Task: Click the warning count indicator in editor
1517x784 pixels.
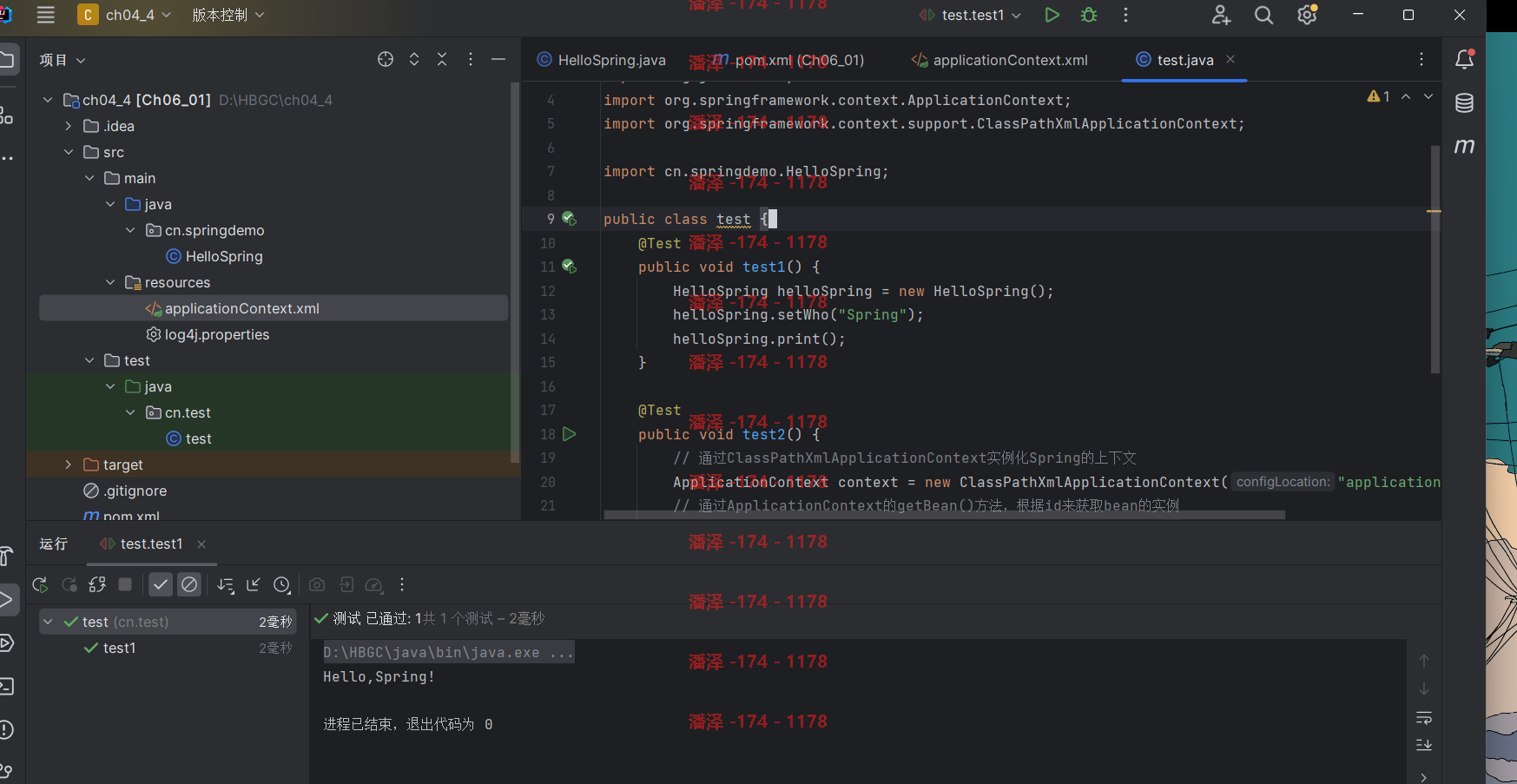Action: point(1379,96)
